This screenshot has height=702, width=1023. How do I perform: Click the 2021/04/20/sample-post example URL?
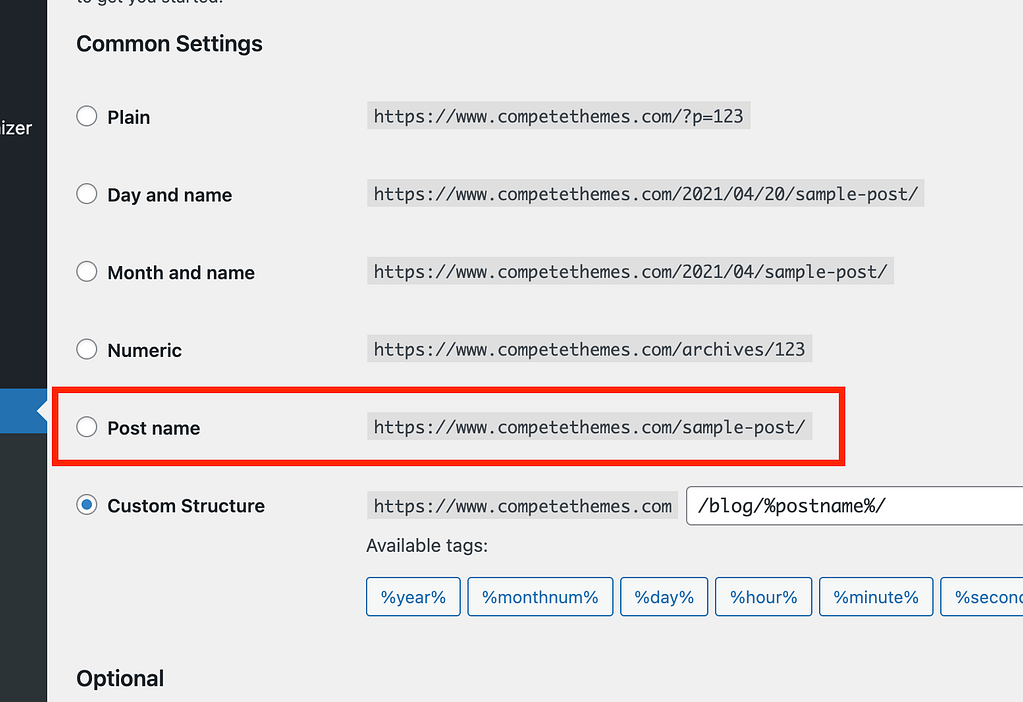click(645, 193)
